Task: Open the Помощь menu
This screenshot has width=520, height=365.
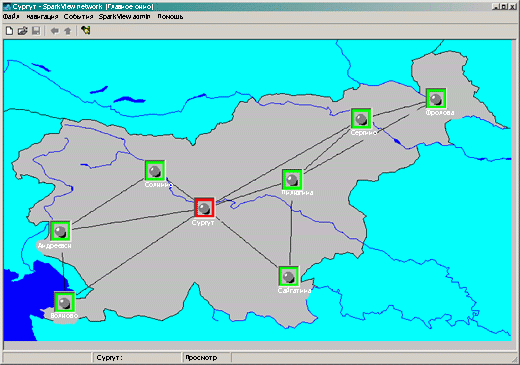Action: point(170,16)
